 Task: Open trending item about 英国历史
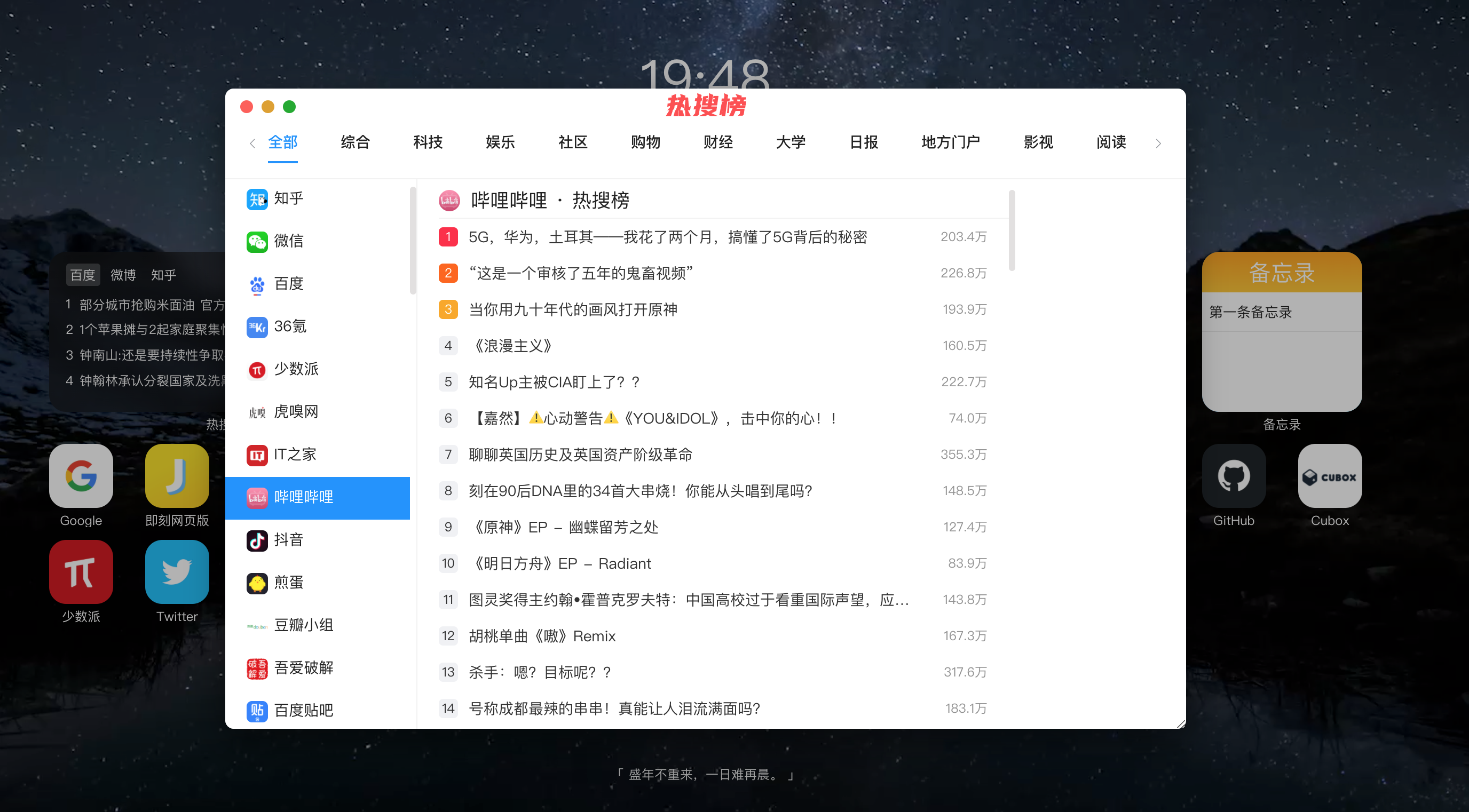coord(580,455)
